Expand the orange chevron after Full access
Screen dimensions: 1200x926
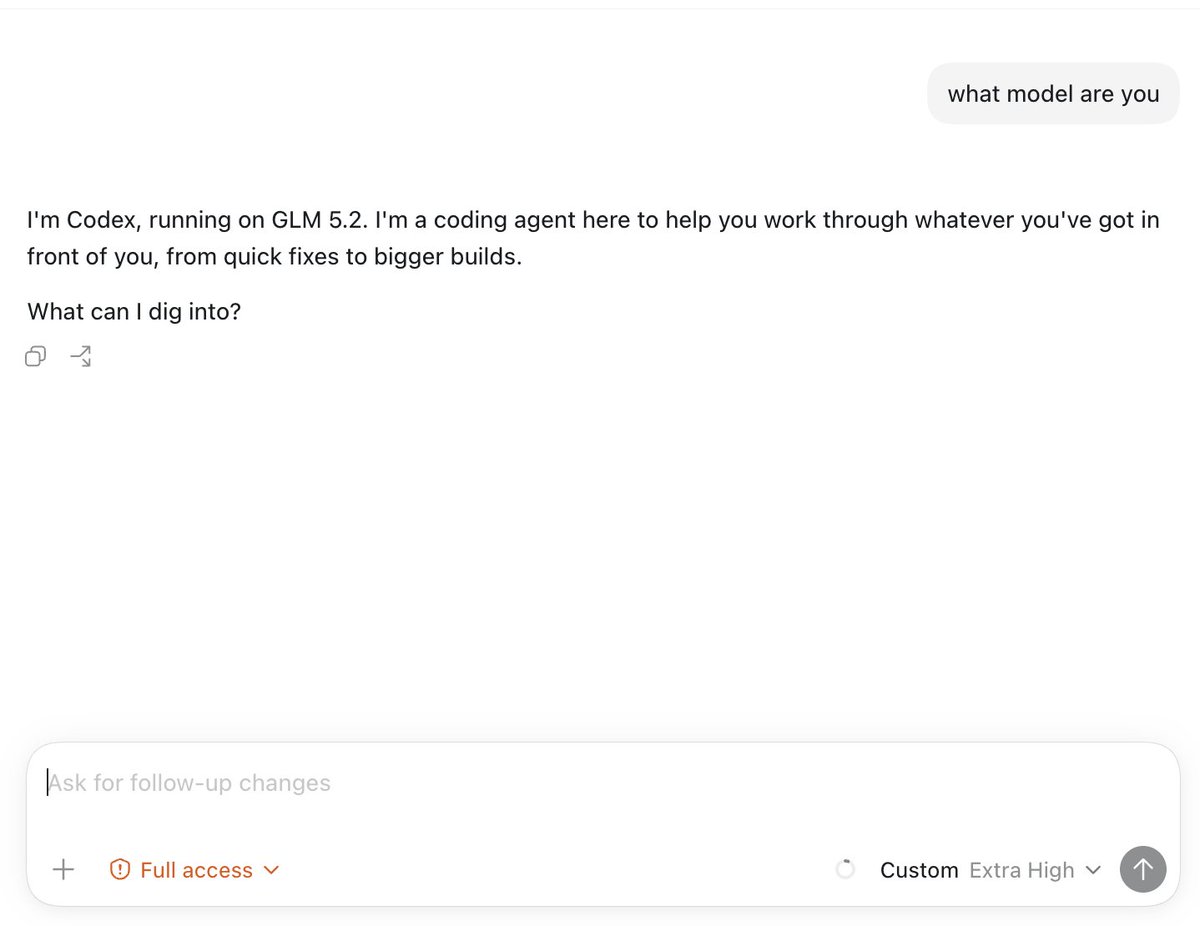click(271, 870)
